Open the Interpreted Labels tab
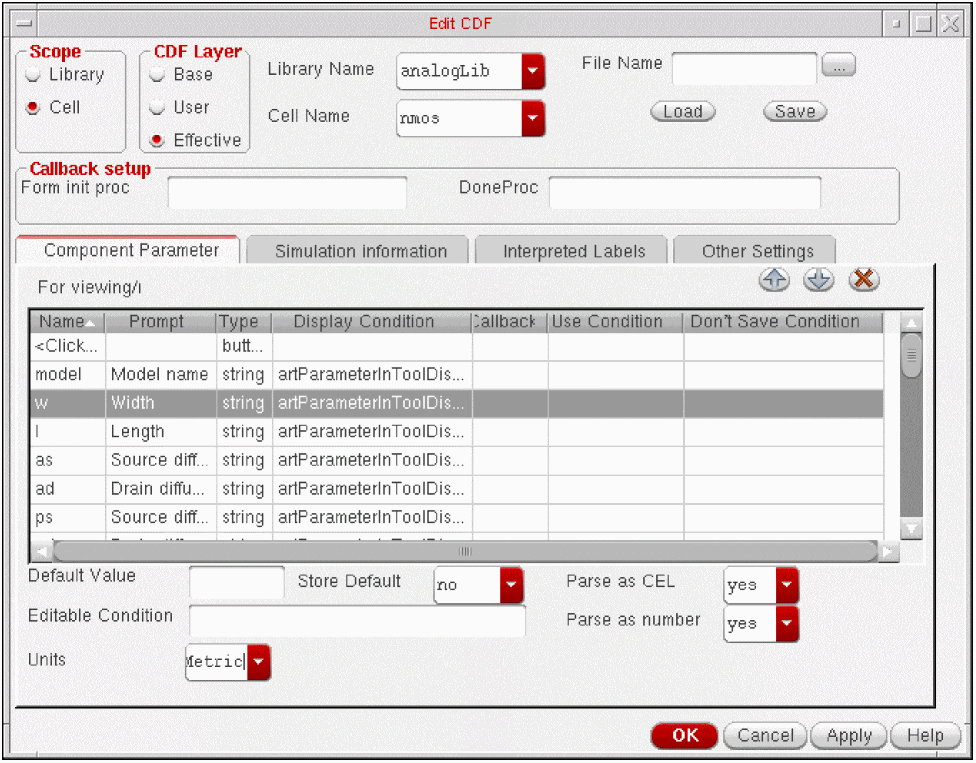 [x=573, y=252]
